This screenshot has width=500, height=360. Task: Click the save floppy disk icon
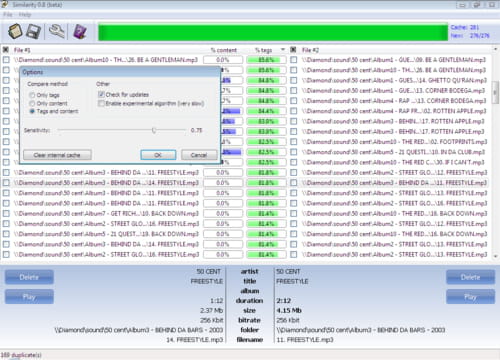(x=33, y=32)
